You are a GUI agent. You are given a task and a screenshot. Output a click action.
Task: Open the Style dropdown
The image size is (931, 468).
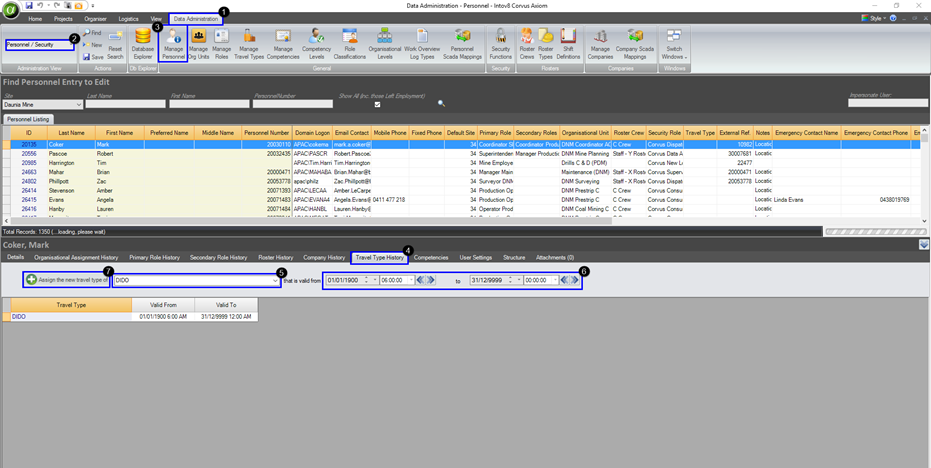pyautogui.click(x=874, y=18)
